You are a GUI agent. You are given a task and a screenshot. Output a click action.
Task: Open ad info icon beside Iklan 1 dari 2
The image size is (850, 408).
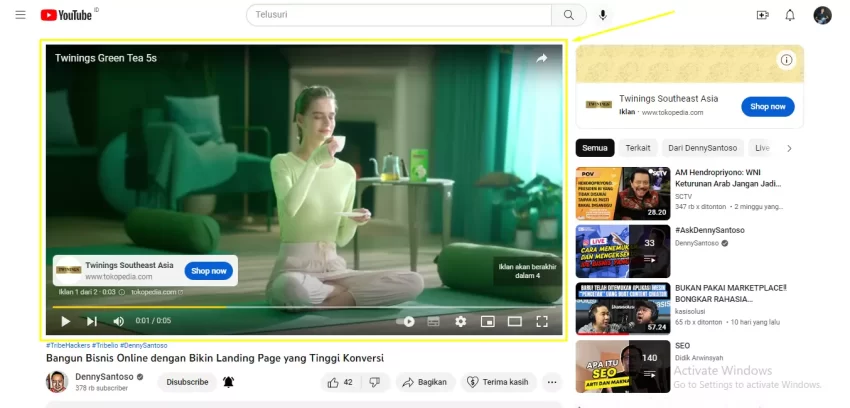(x=122, y=292)
